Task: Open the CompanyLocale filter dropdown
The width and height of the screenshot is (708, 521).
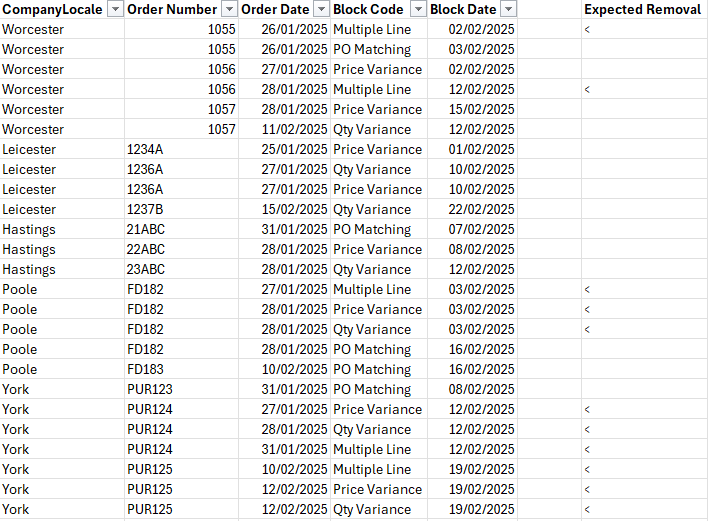Action: [x=114, y=9]
